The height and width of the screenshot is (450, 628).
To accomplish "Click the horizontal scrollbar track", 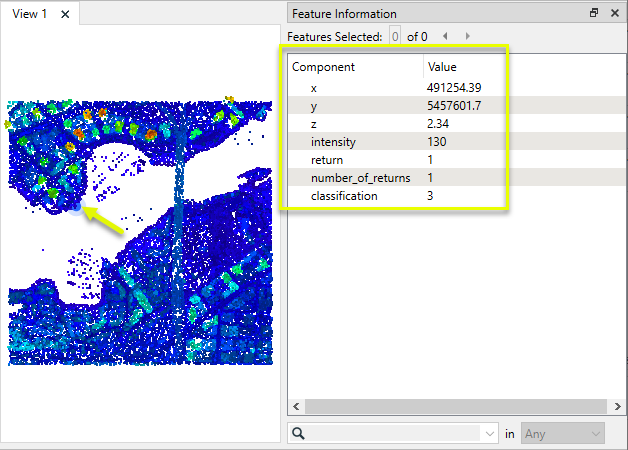I will [x=450, y=406].
